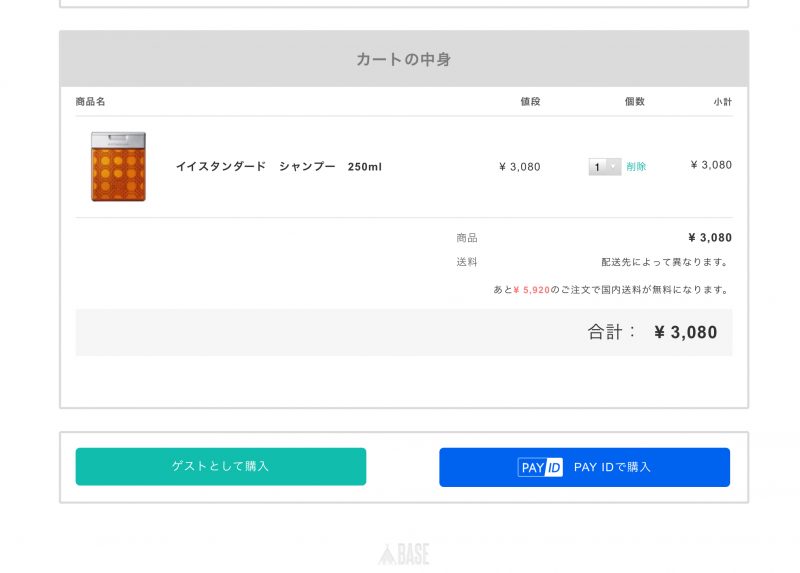Viewport: 800px width, 573px height.
Task: Click the 送料 label in summary
Action: [x=467, y=262]
